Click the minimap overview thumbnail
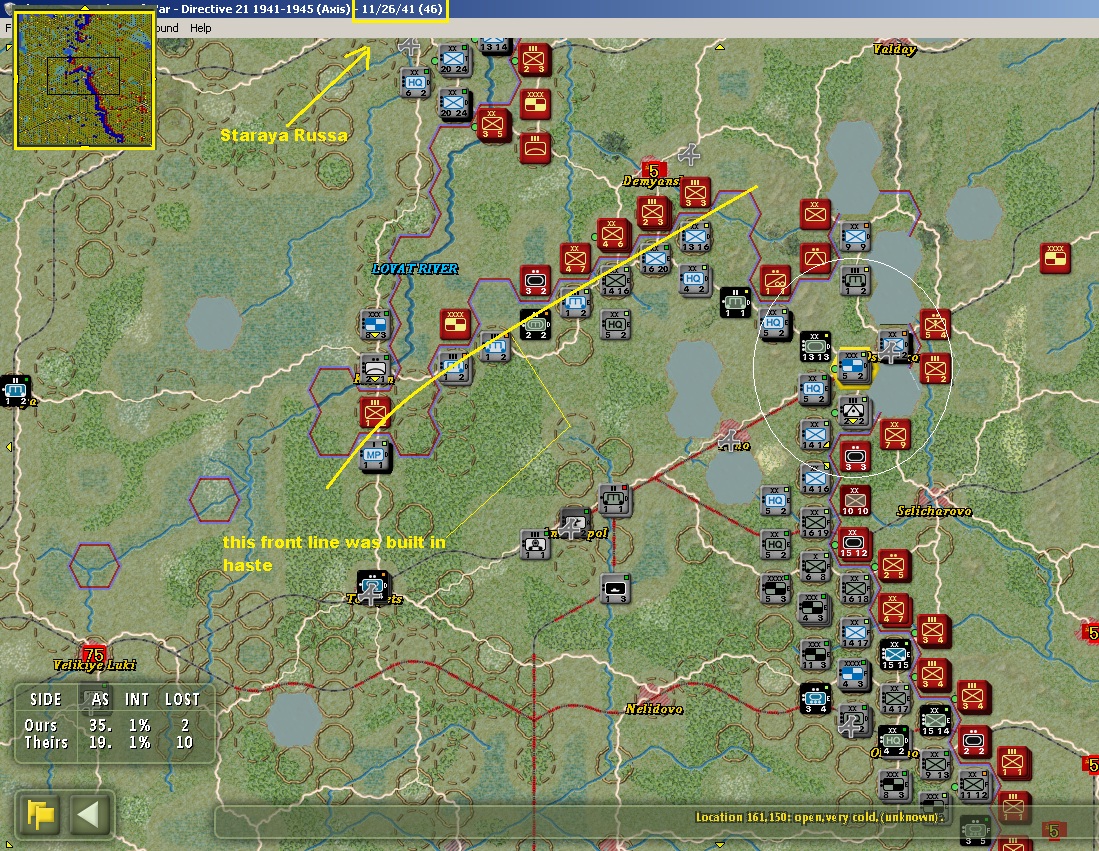The width and height of the screenshot is (1099, 851). (x=84, y=79)
